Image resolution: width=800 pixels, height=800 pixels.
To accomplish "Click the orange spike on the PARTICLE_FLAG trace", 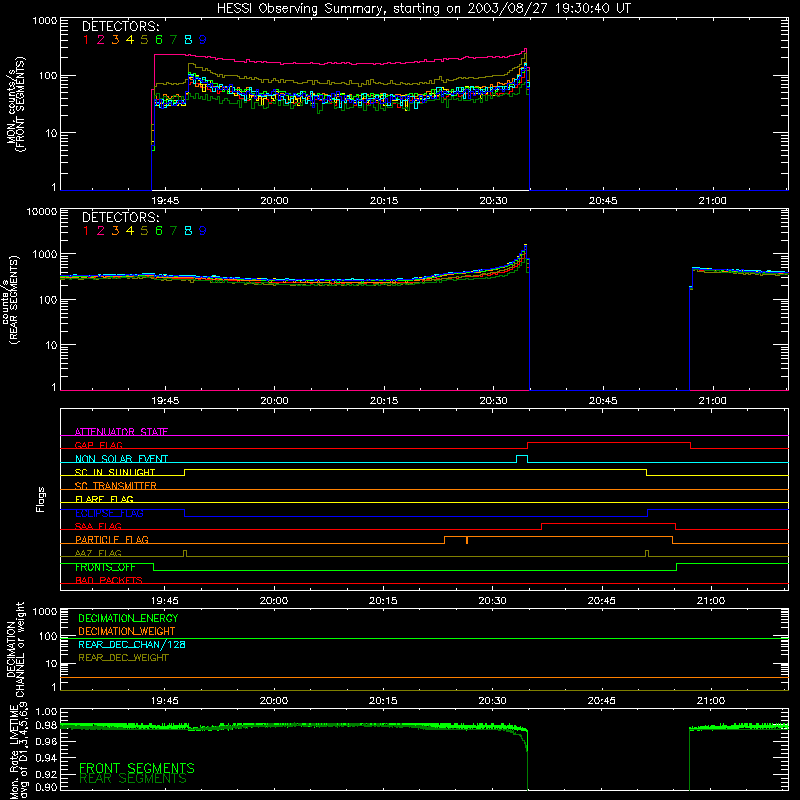I will [x=467, y=540].
